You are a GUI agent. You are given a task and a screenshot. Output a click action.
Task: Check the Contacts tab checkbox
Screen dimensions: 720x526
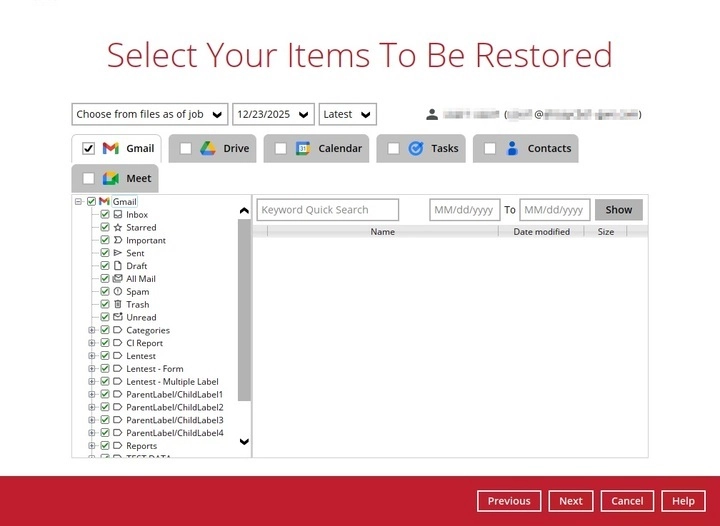coord(490,148)
